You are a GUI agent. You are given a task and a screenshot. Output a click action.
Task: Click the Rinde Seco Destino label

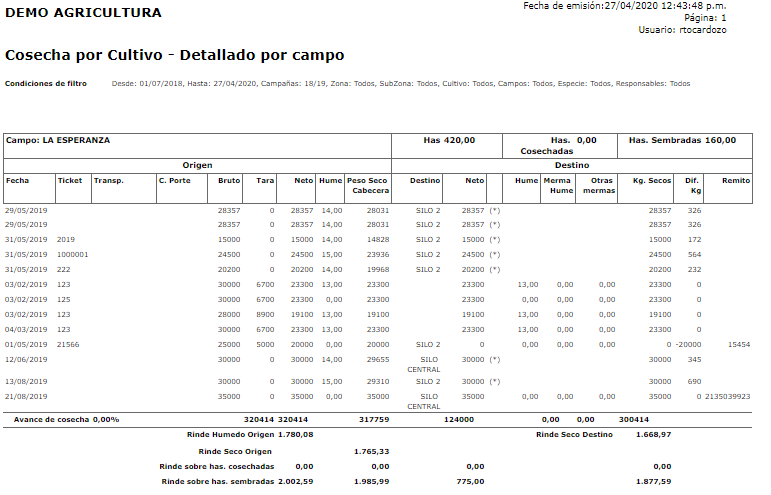(x=574, y=435)
